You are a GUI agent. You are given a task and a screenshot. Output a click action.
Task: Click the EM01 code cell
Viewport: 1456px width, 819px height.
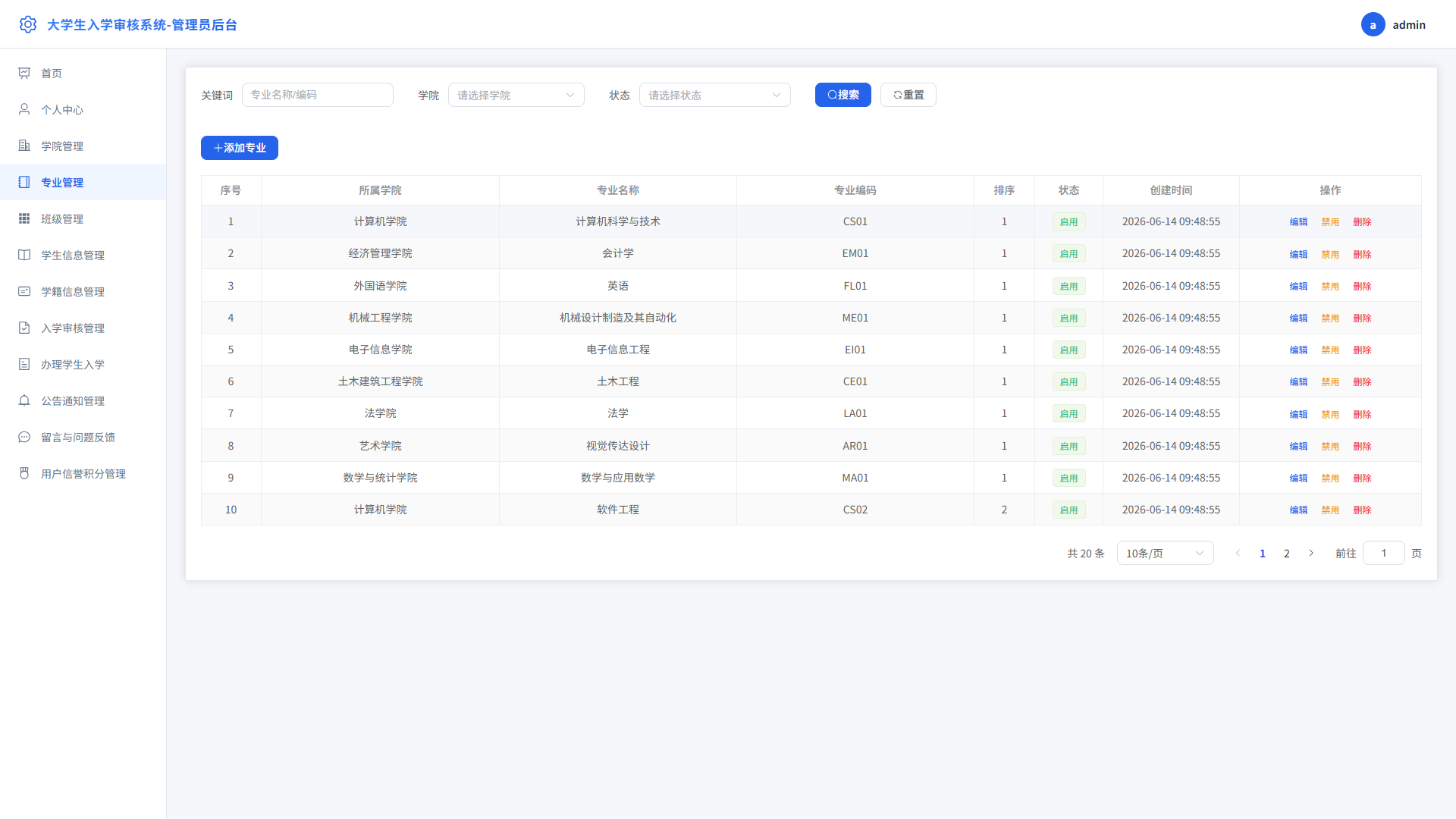pyautogui.click(x=855, y=253)
